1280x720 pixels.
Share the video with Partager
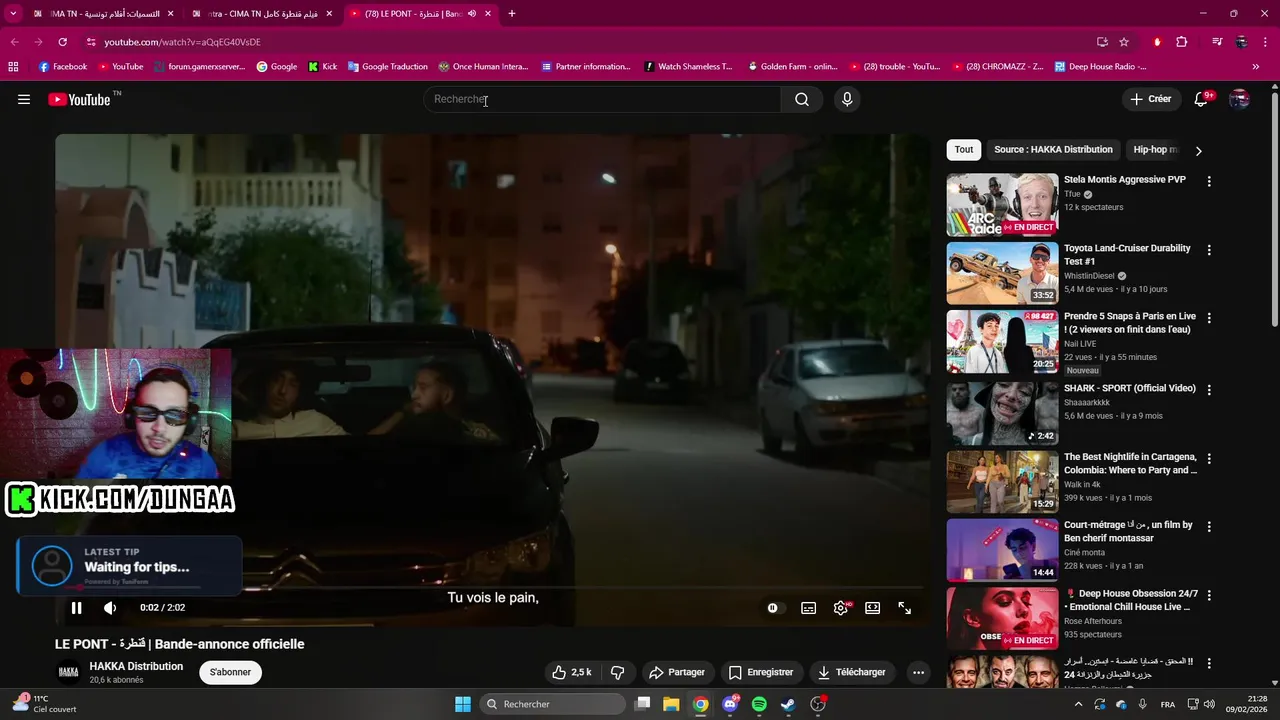pos(677,672)
